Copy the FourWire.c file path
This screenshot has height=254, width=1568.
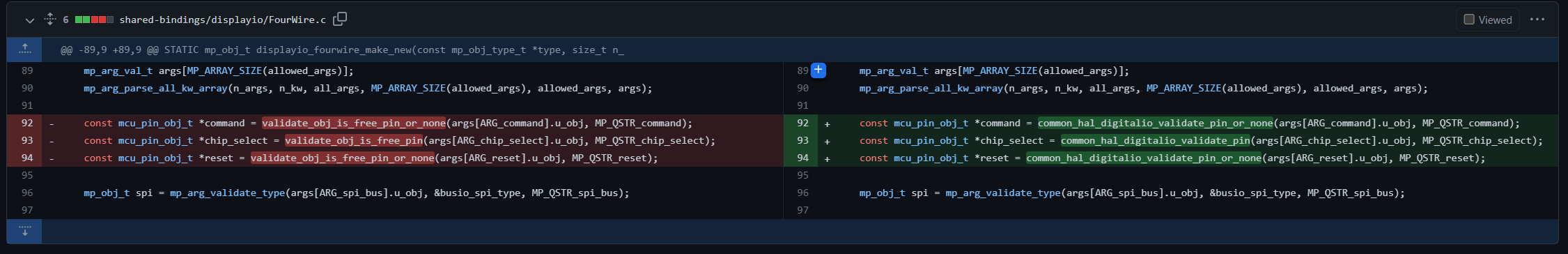340,20
